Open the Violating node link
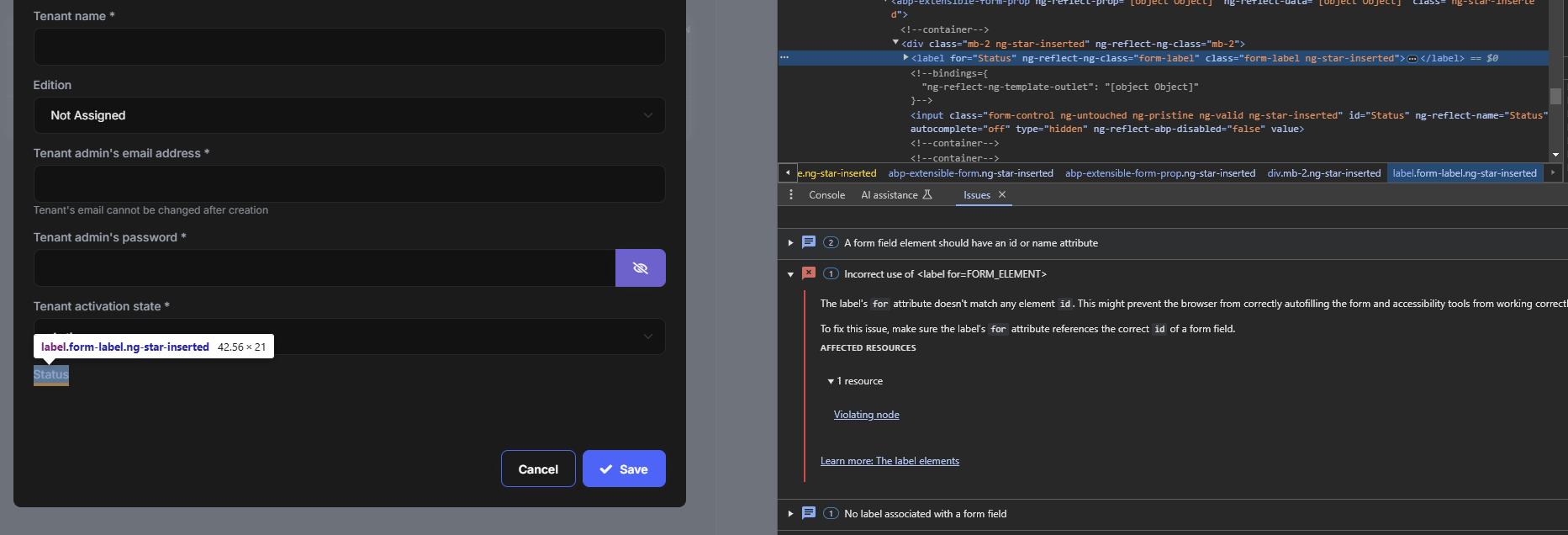1568x535 pixels. pos(866,415)
